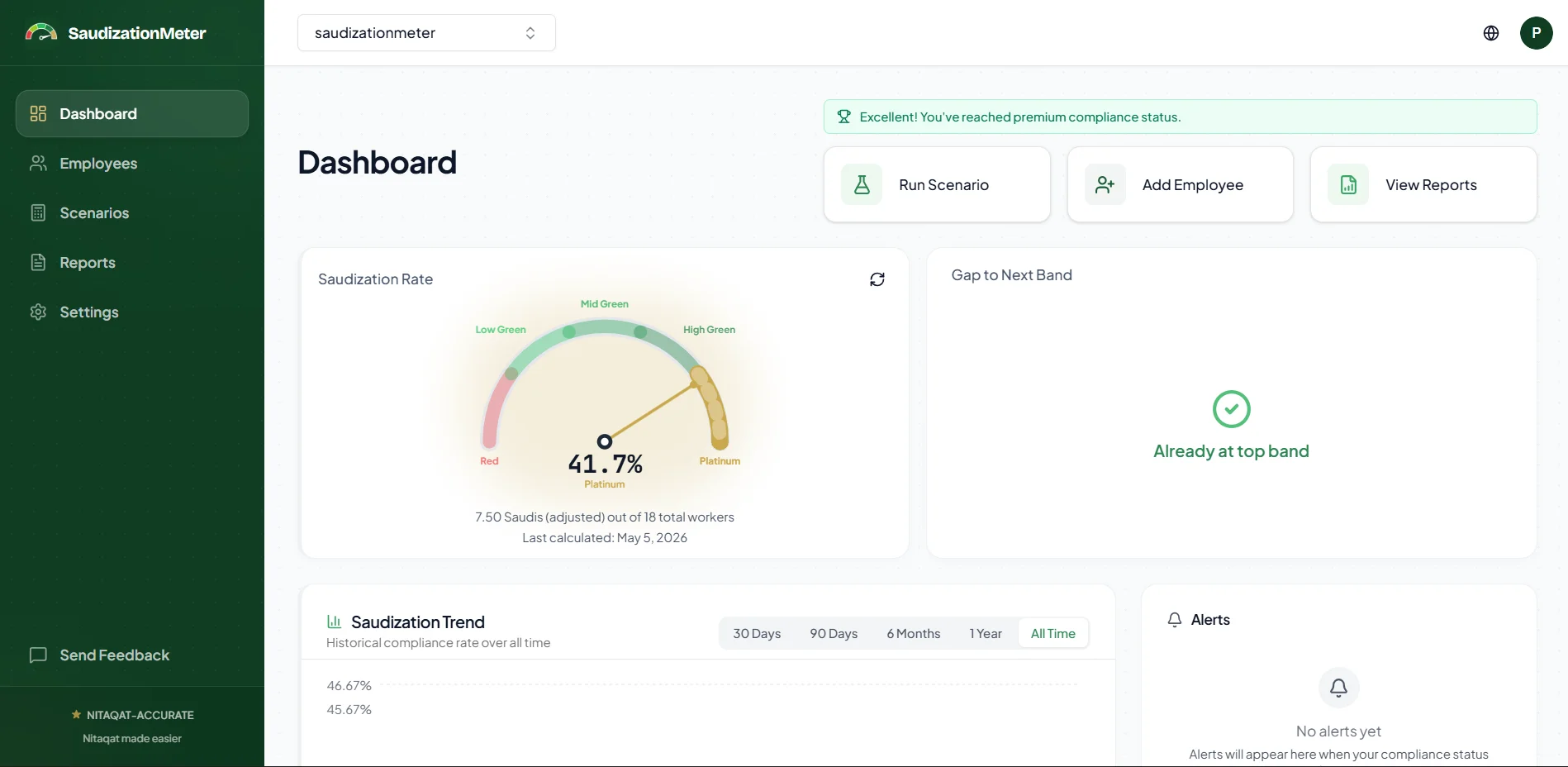Click the 45.67% chart axis label
This screenshot has height=767, width=1568.
point(349,710)
